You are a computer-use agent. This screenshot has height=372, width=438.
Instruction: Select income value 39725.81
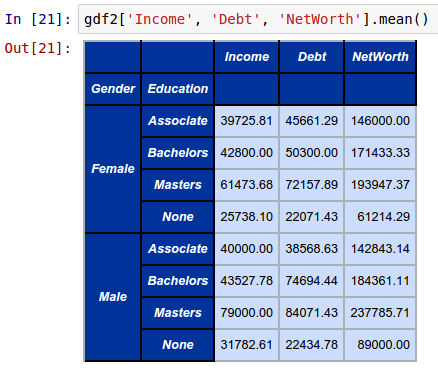click(247, 121)
